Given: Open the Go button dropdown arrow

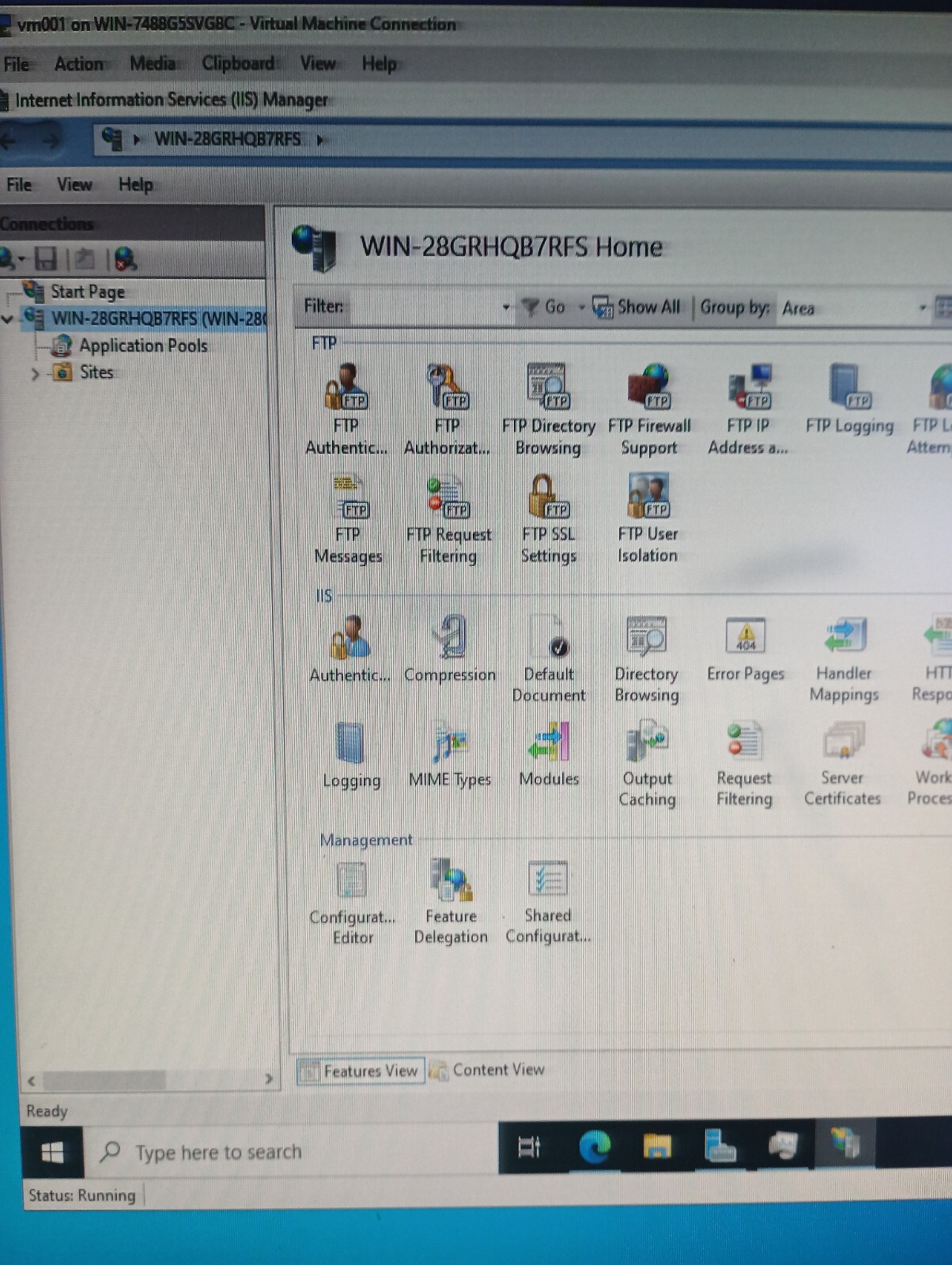Looking at the screenshot, I should tap(581, 307).
